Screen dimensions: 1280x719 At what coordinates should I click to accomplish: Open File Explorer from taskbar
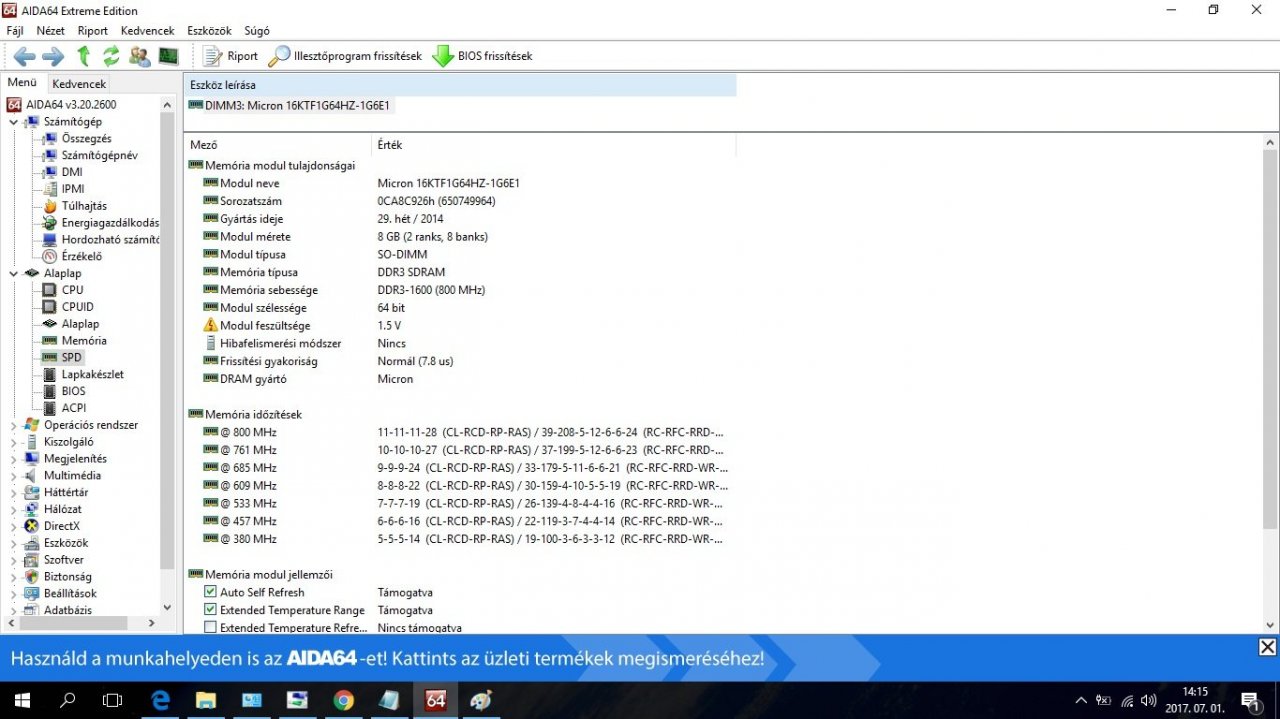(x=206, y=700)
